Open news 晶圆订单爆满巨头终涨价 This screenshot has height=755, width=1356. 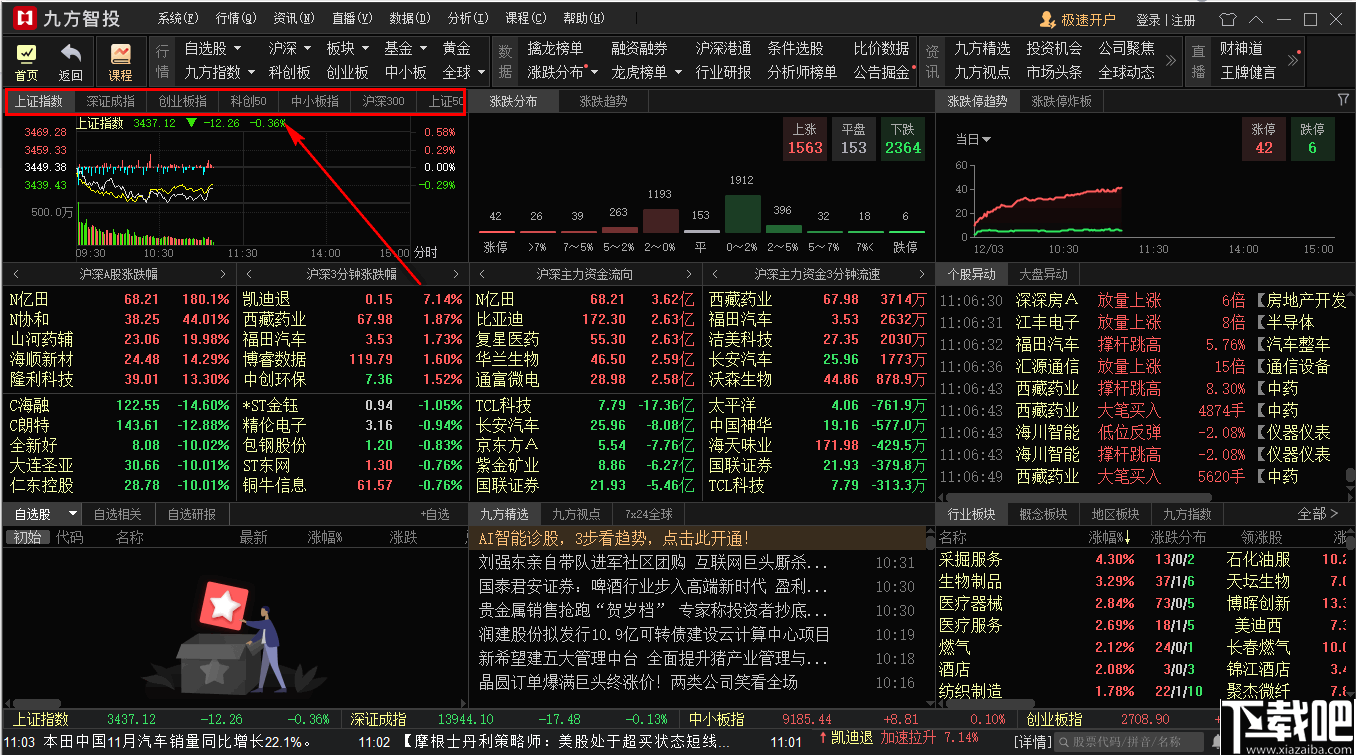tap(638, 682)
